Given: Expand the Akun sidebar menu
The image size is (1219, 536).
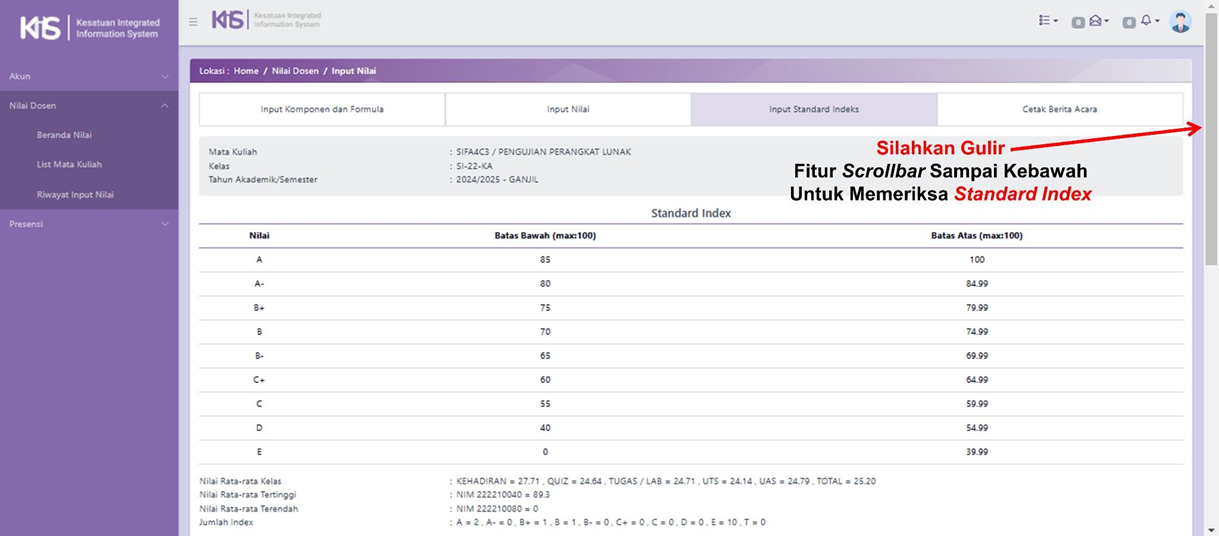Looking at the screenshot, I should point(88,76).
